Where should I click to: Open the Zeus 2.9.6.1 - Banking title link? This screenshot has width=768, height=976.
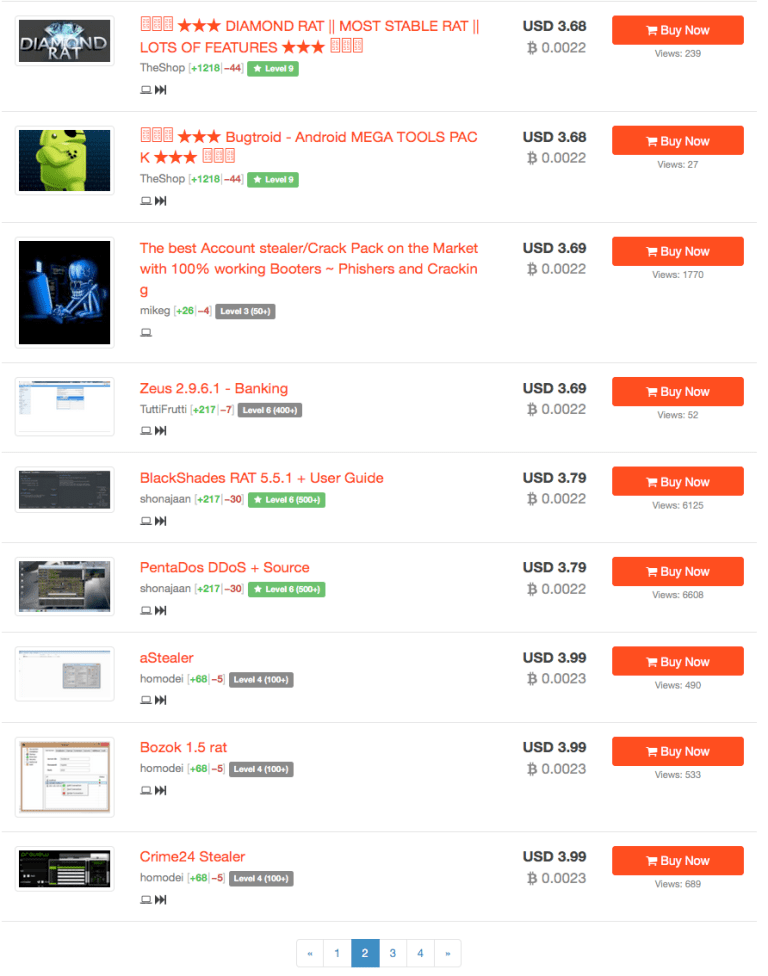tap(213, 388)
